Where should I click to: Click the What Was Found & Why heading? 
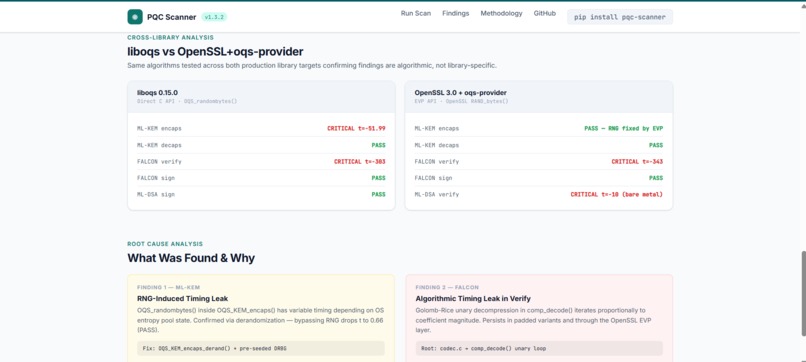191,258
